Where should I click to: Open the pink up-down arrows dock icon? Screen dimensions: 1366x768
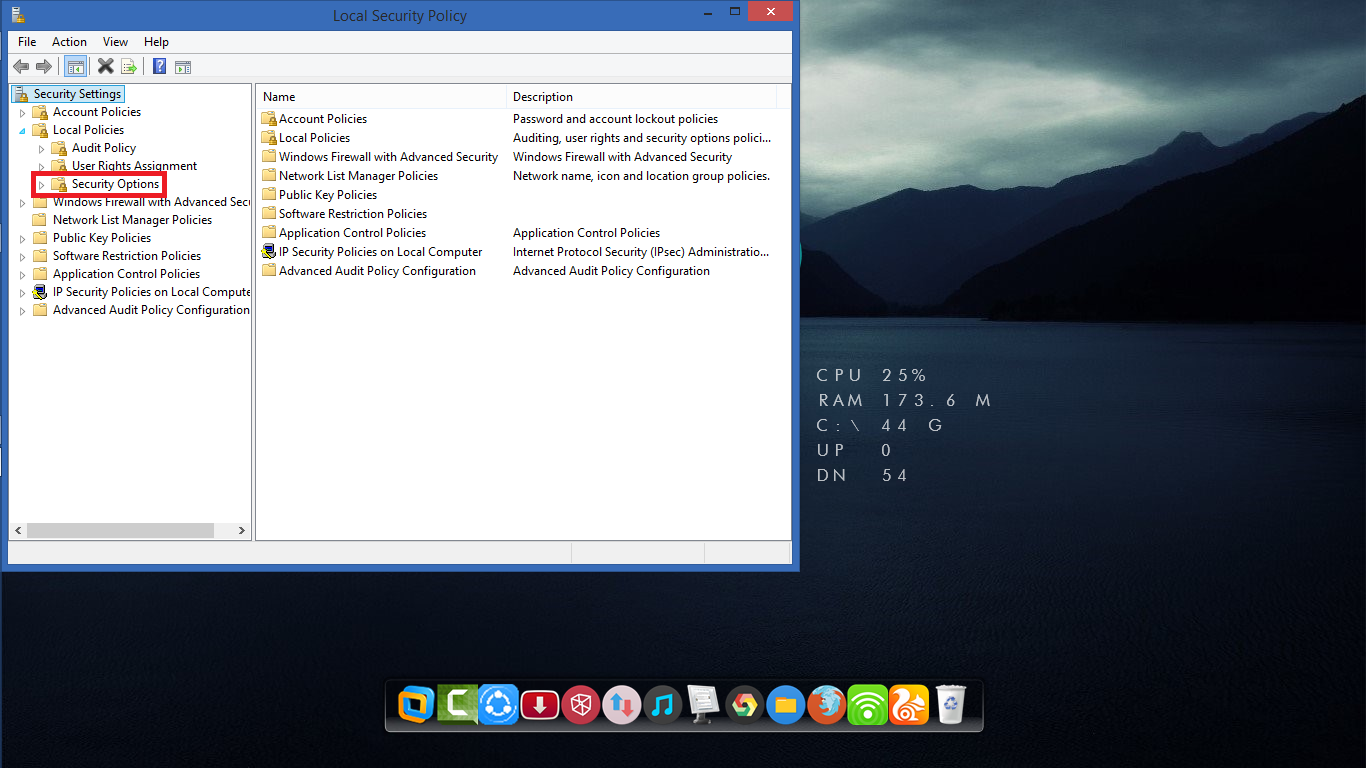tap(621, 705)
